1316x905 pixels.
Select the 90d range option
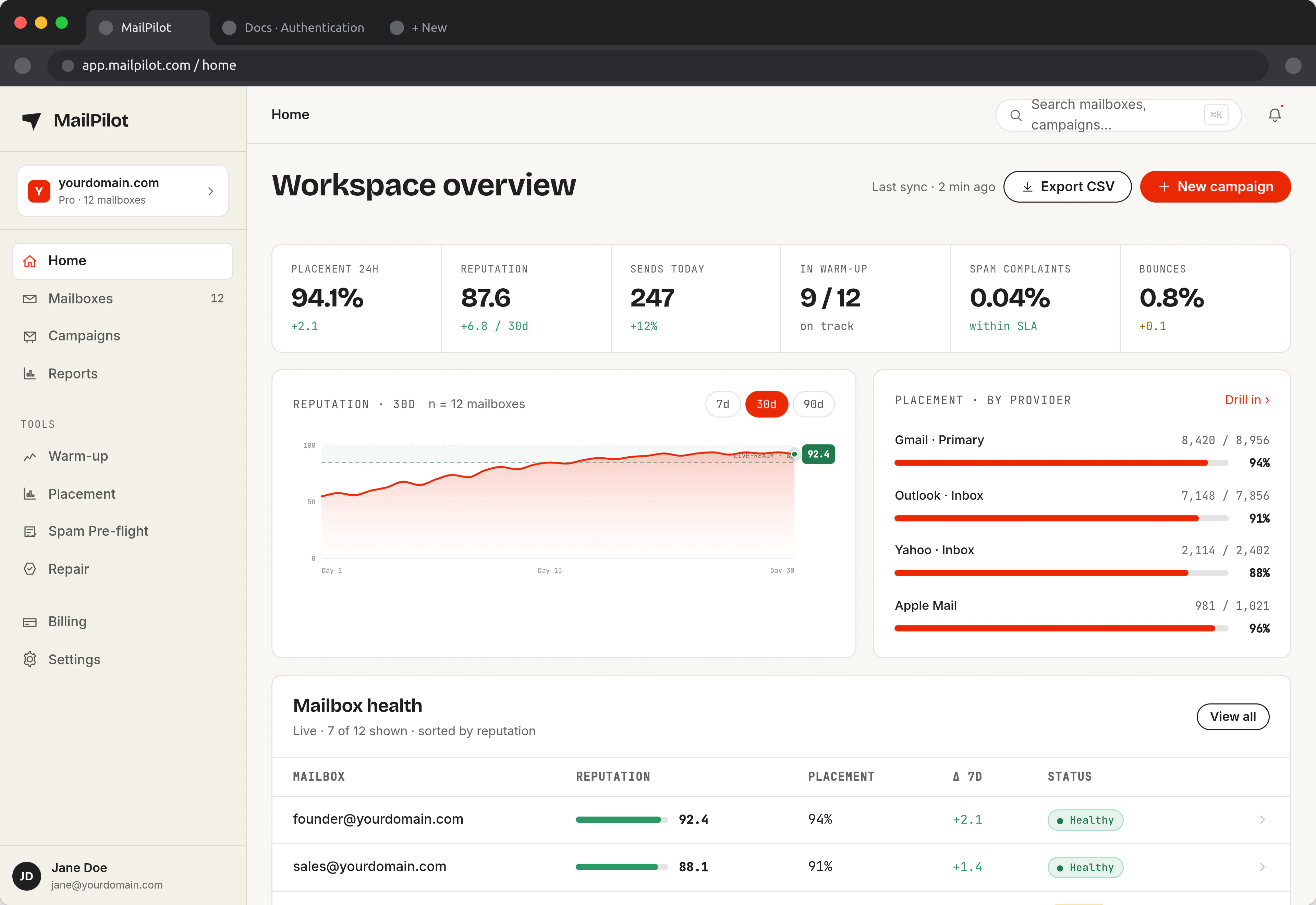813,404
